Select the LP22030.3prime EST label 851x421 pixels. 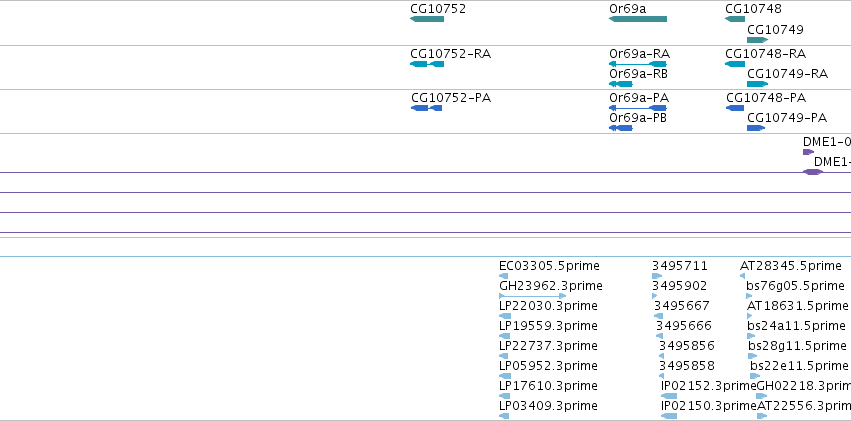point(548,306)
